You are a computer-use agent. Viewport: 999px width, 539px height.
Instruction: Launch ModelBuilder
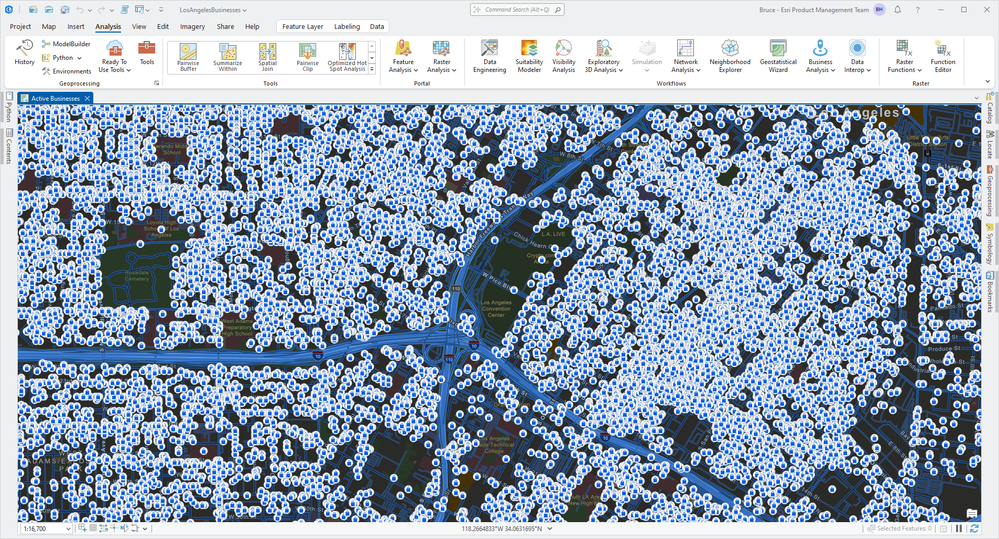click(66, 44)
